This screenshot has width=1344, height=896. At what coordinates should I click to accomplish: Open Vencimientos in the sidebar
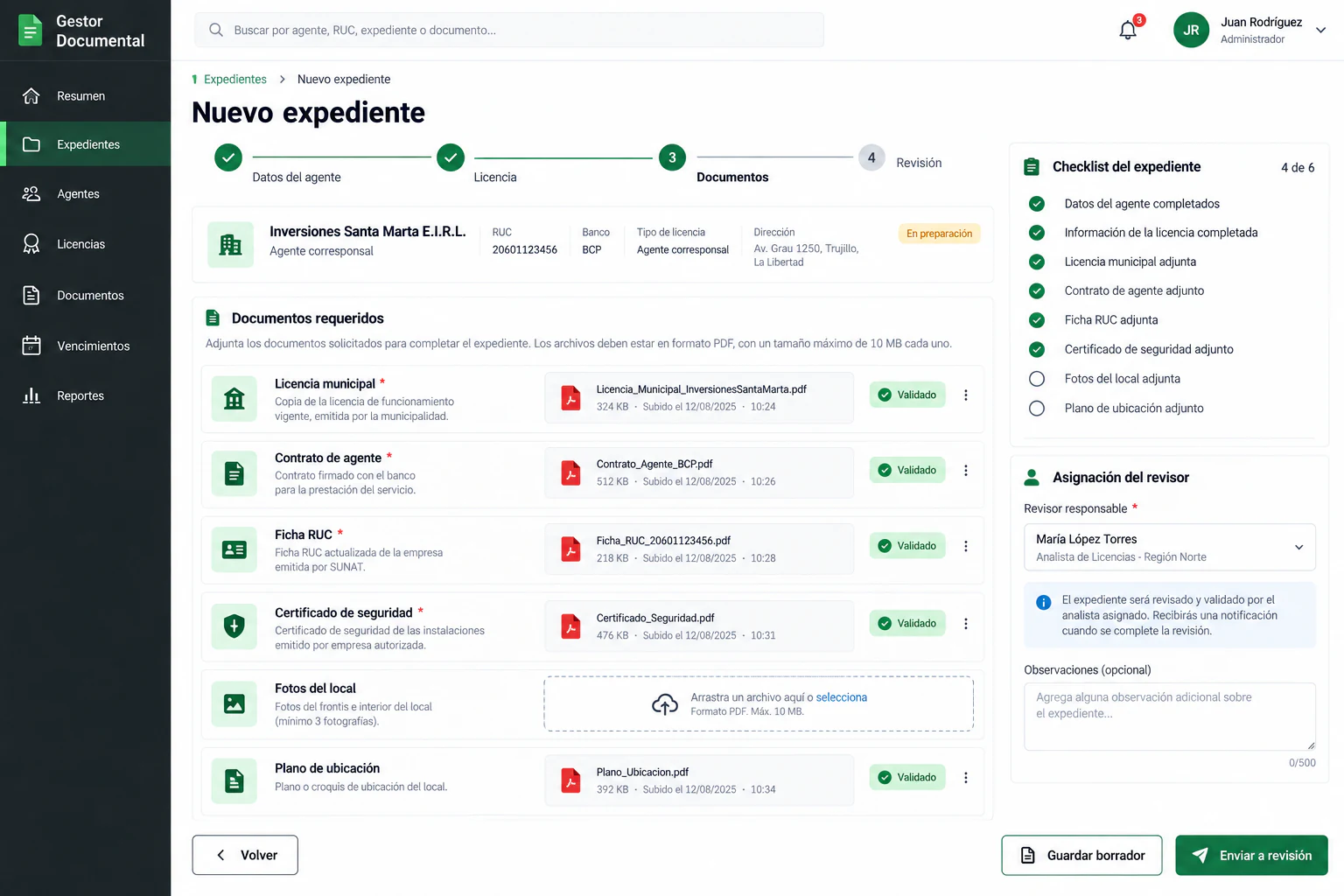[86, 346]
